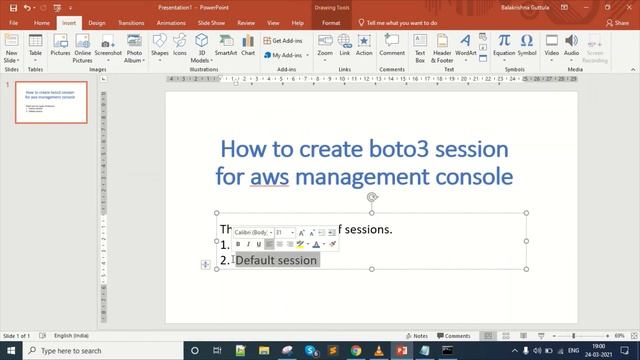Click the Windows search box on the taskbar

tap(103, 351)
